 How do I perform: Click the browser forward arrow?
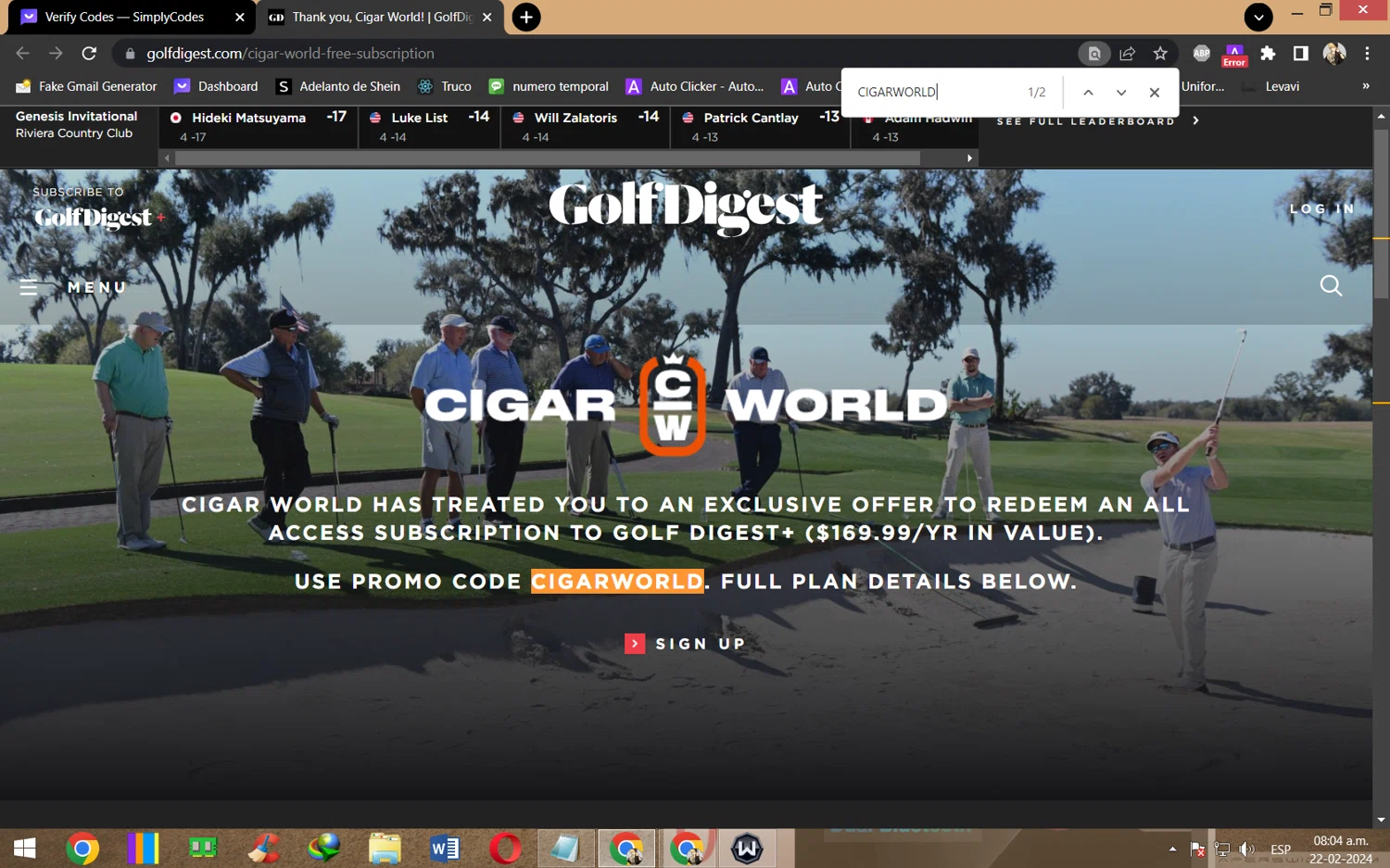[x=56, y=54]
